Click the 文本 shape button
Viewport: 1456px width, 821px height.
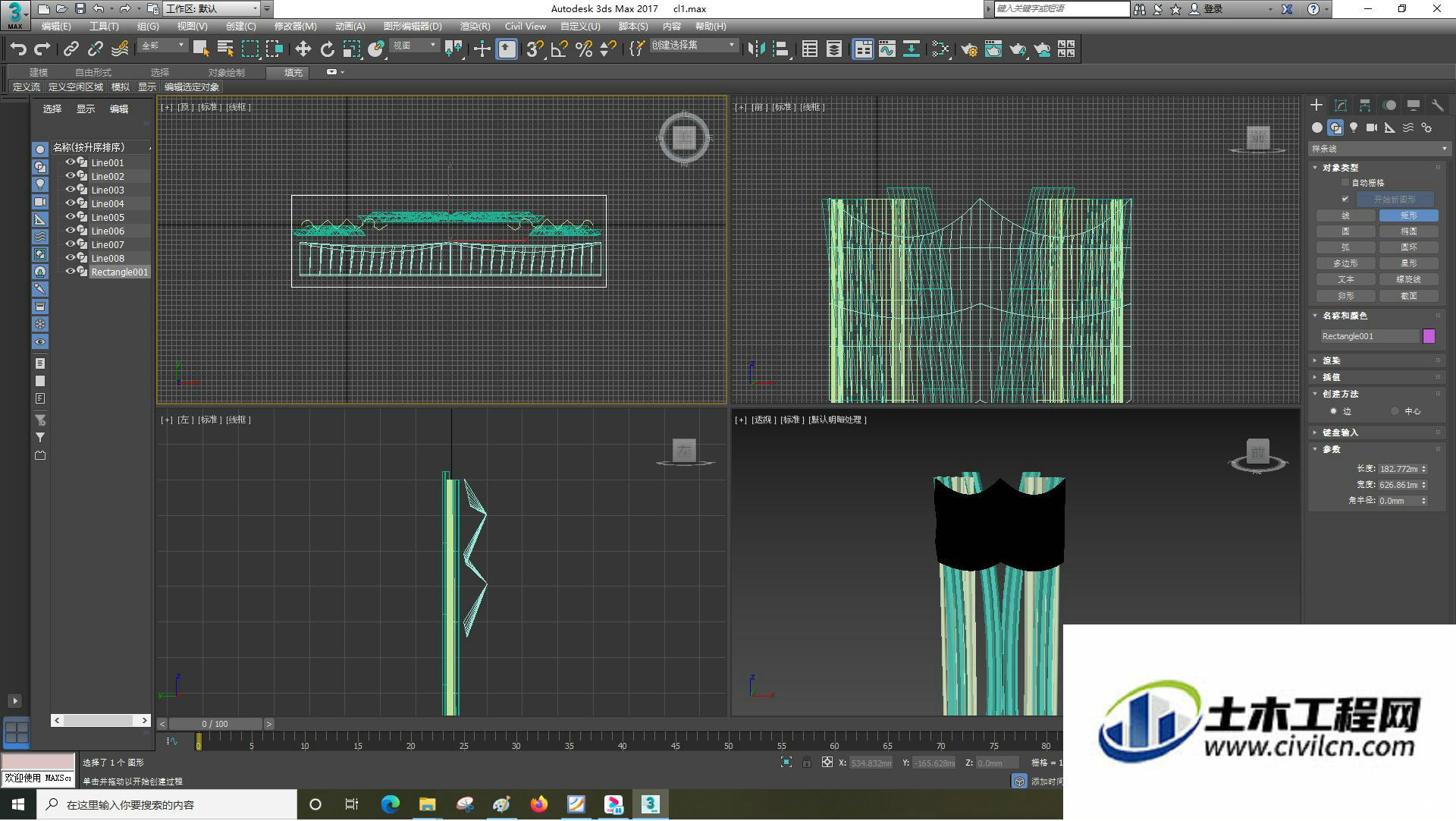click(1346, 280)
